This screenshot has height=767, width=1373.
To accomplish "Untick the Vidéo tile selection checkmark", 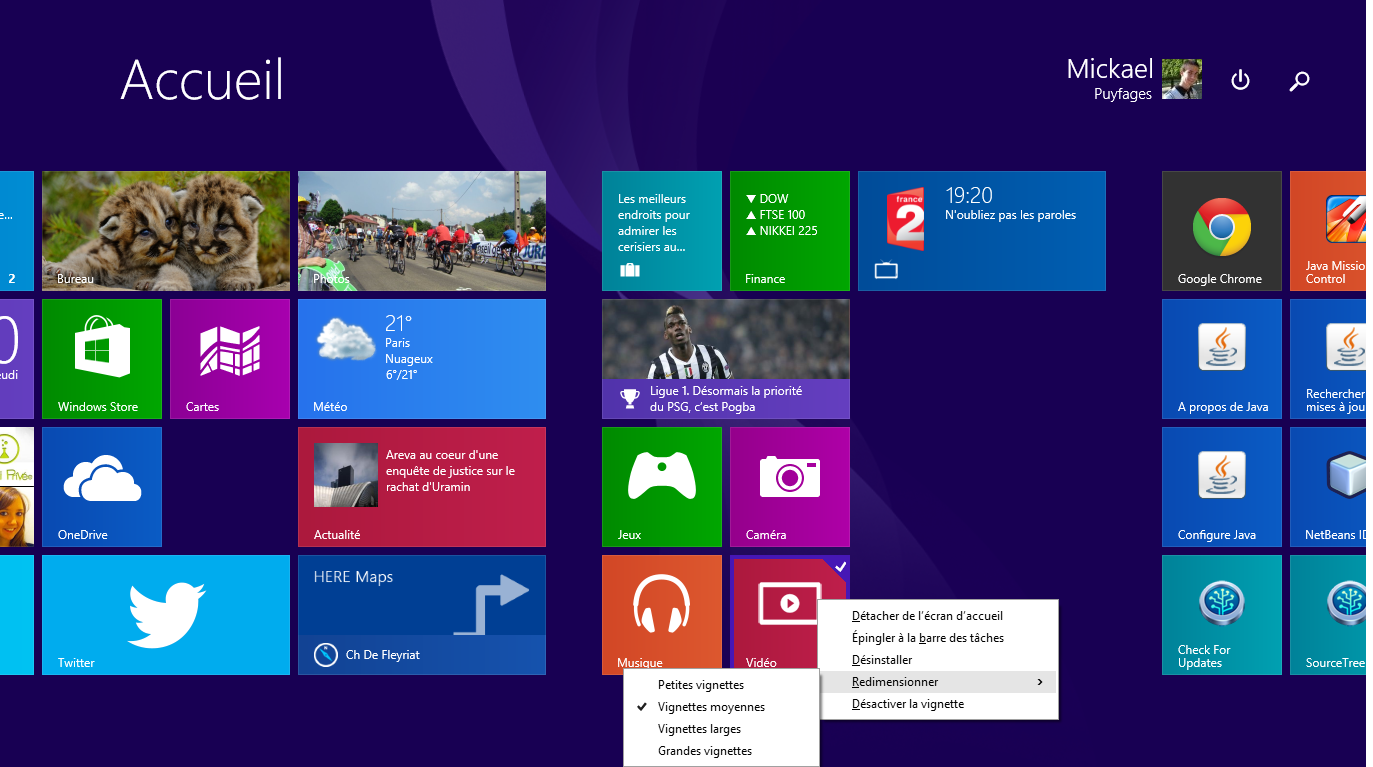I will click(x=840, y=567).
